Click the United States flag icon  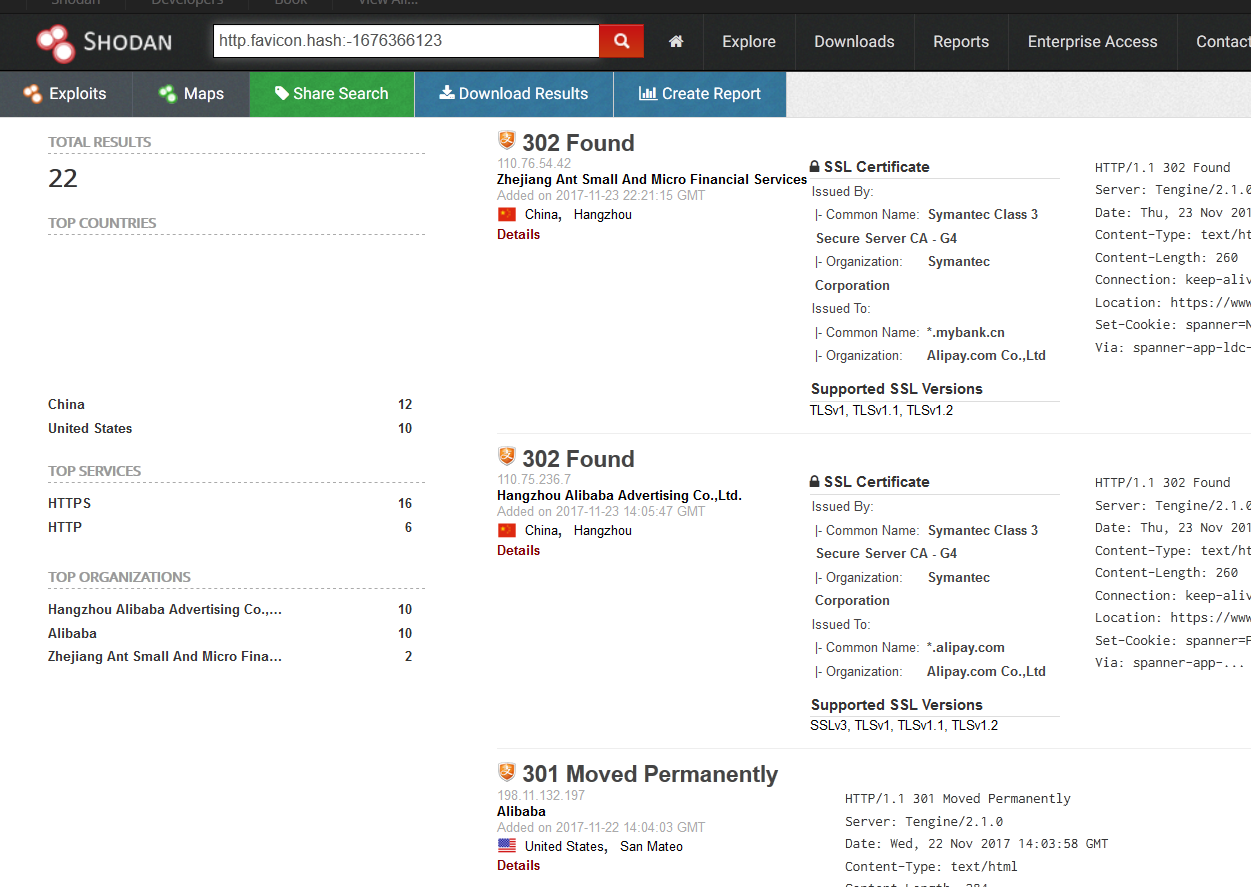[507, 846]
